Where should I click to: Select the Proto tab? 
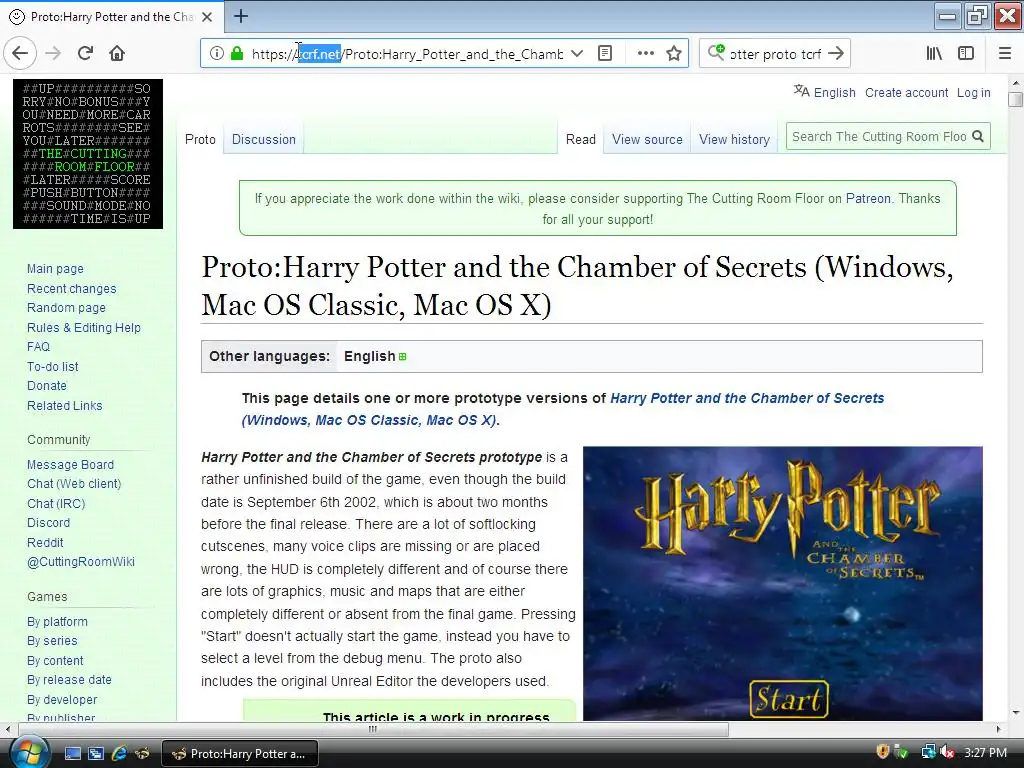click(x=200, y=139)
